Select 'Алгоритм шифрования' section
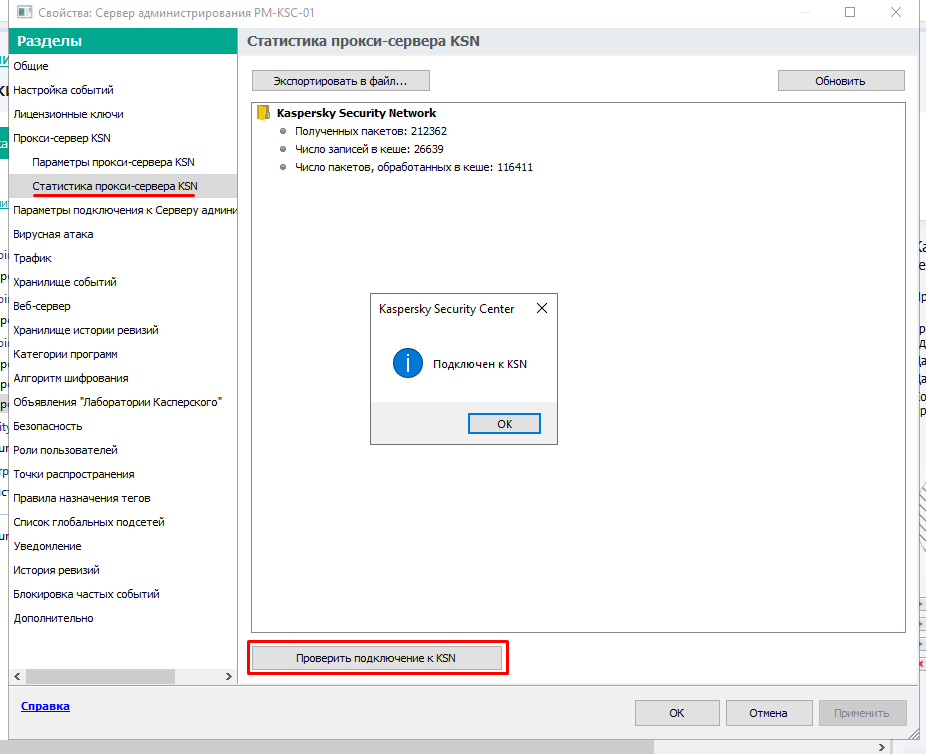926x754 pixels. pyautogui.click(x=123, y=378)
